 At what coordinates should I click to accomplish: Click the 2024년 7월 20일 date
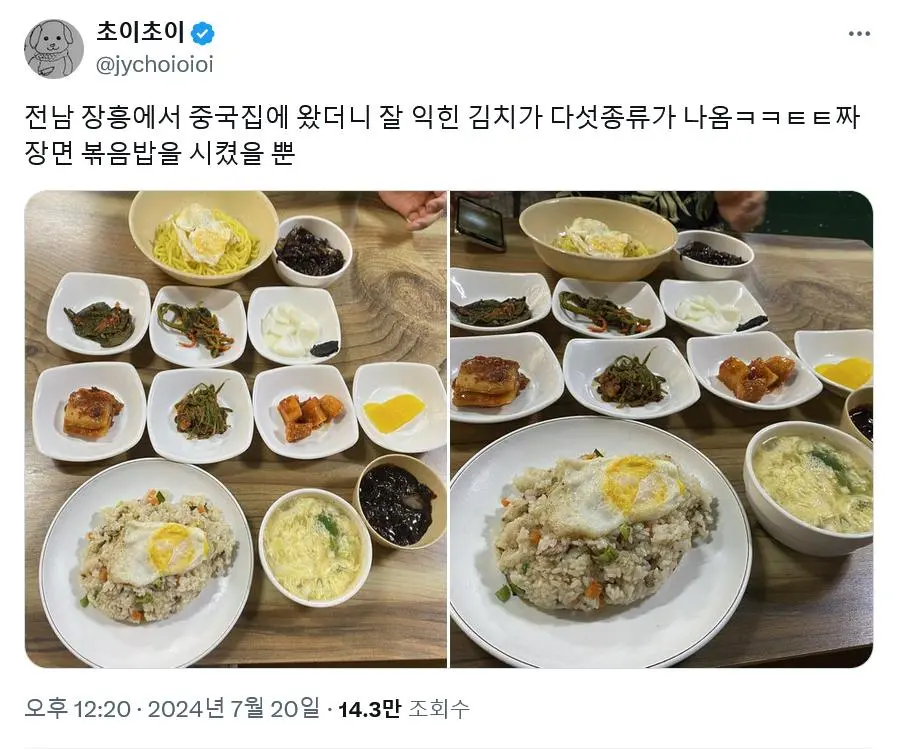234,709
